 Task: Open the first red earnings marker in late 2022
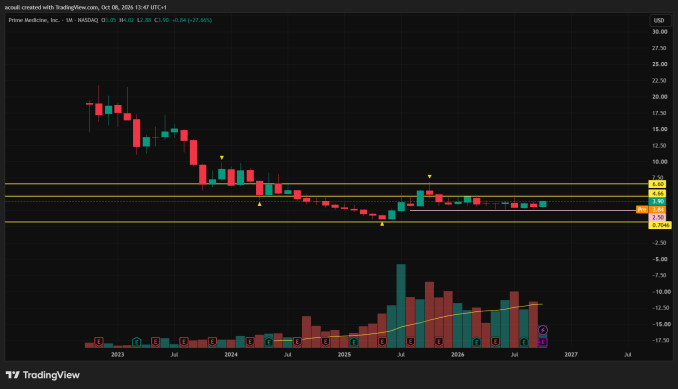tap(99, 342)
